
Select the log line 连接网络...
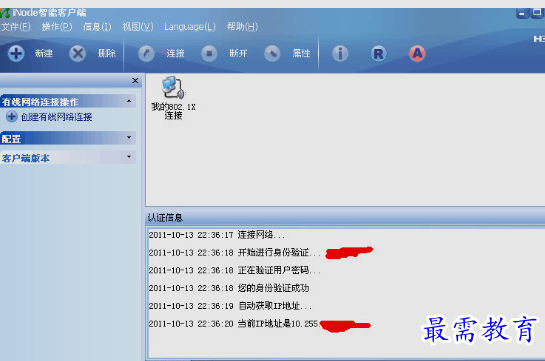pos(217,235)
